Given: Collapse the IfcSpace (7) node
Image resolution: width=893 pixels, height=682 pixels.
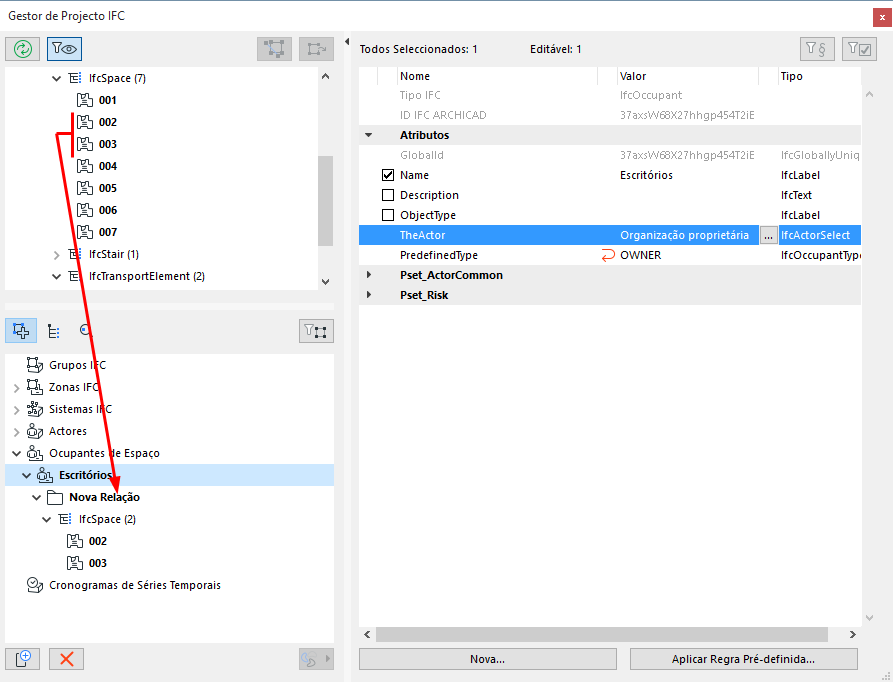Looking at the screenshot, I should [56, 79].
